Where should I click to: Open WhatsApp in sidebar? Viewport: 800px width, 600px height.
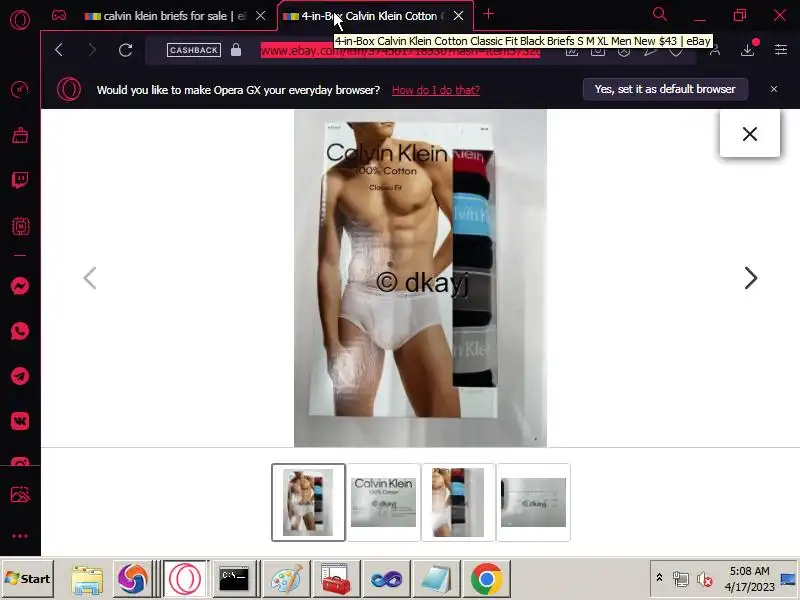[x=20, y=331]
